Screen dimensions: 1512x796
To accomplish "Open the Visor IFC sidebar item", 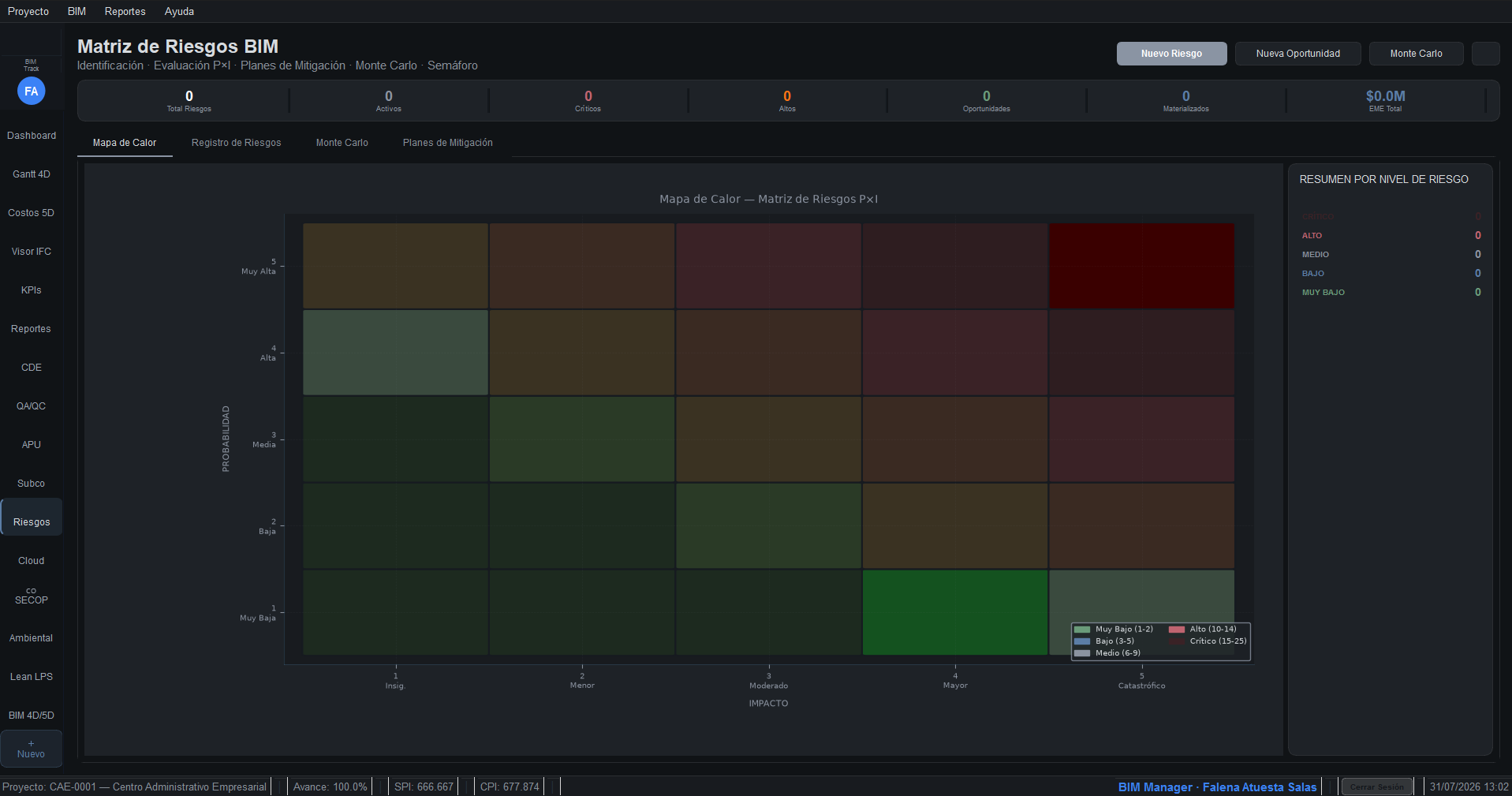I will [x=32, y=252].
